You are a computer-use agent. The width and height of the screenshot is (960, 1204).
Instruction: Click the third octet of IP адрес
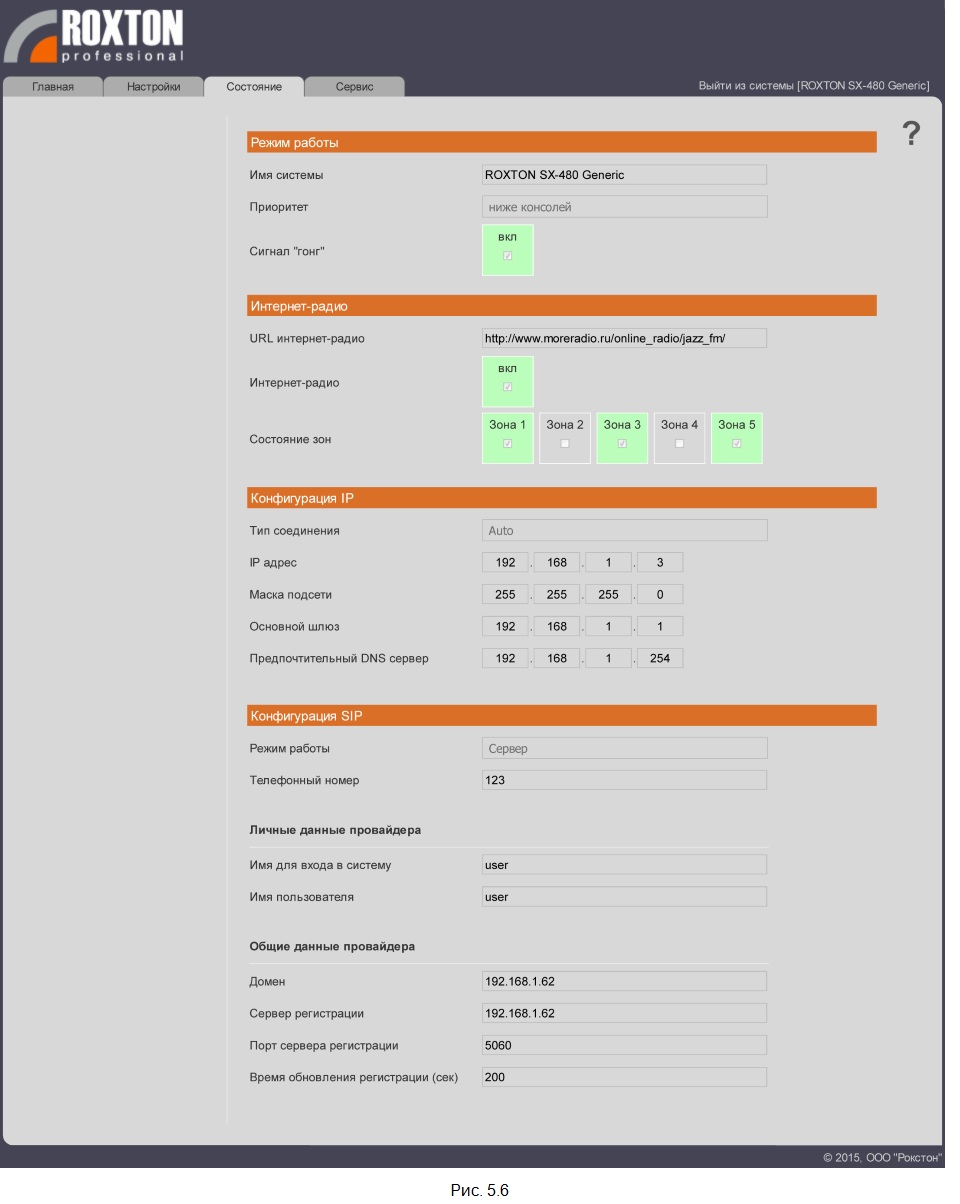click(608, 562)
